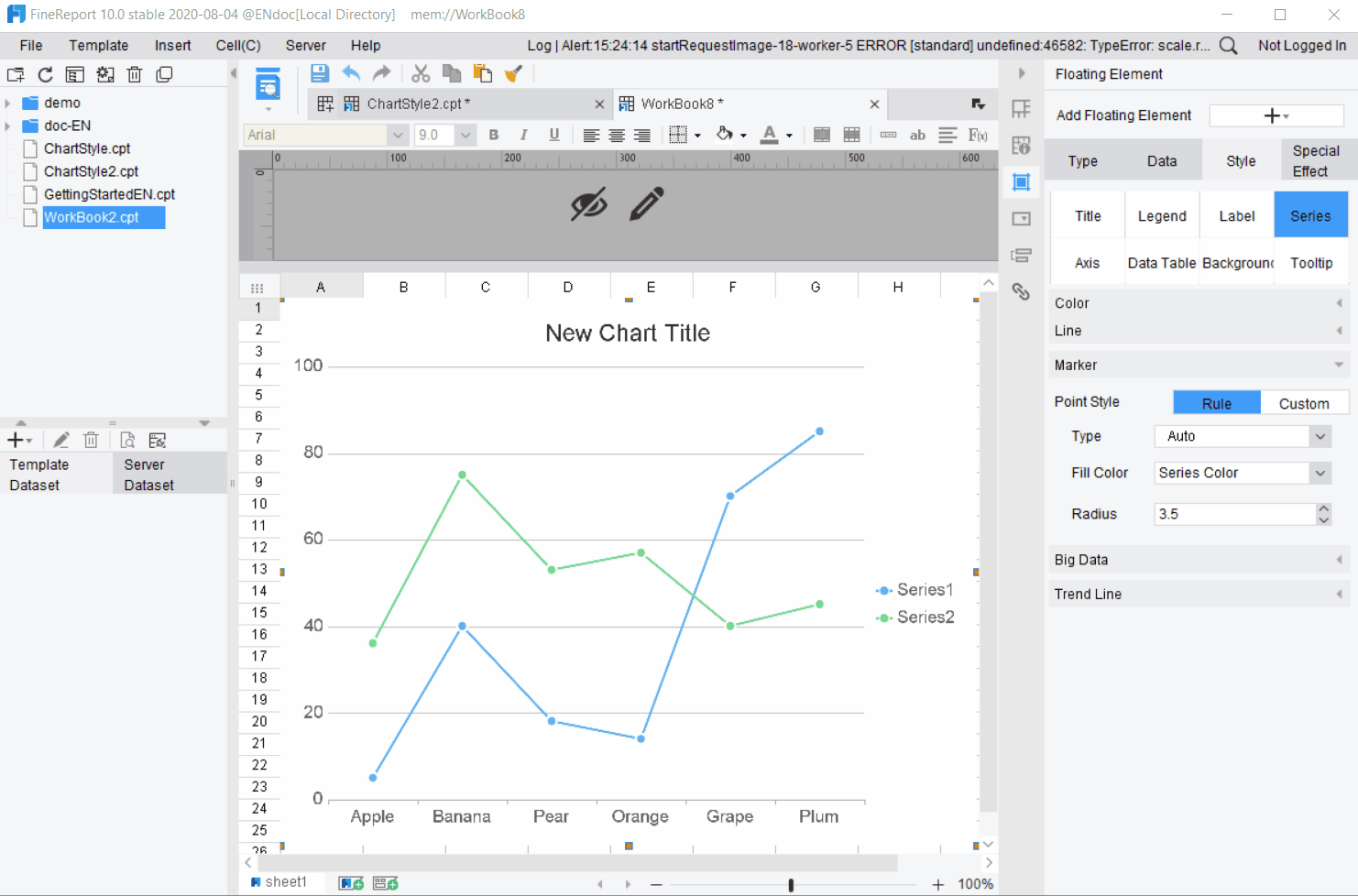Delete the selected template with trash icon
Viewport: 1358px width, 896px height.
point(135,75)
